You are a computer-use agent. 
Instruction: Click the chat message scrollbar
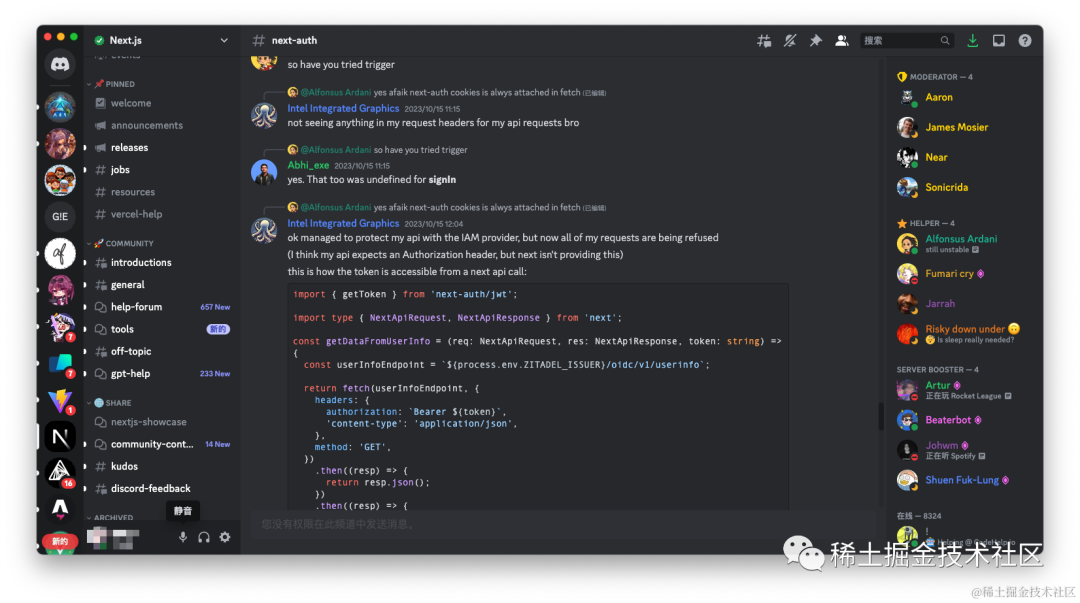pos(880,415)
